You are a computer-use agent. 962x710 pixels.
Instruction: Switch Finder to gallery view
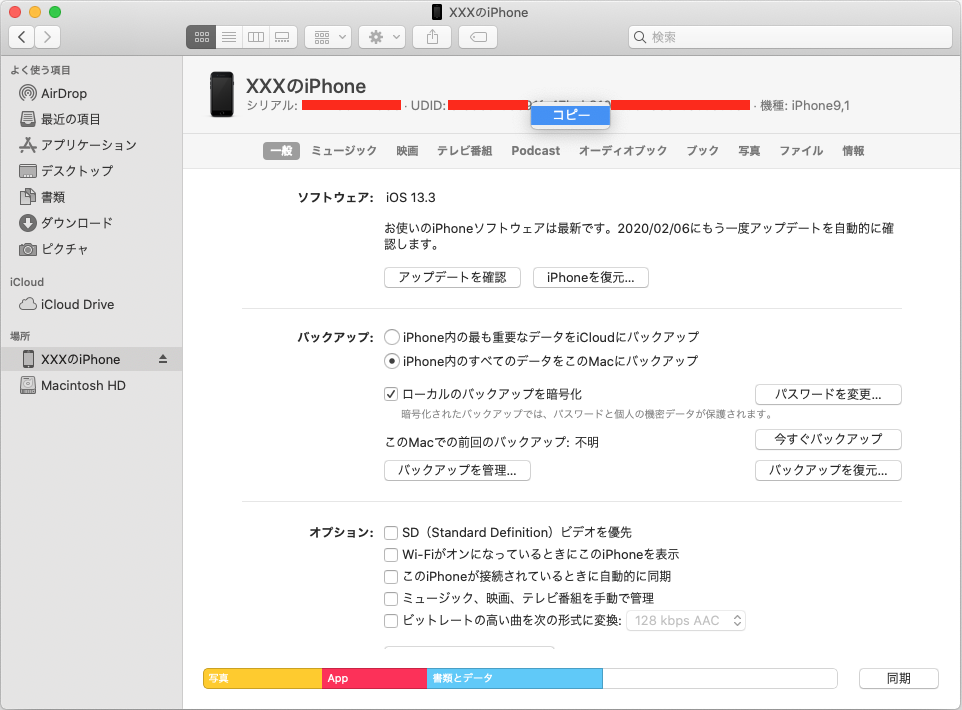(281, 36)
